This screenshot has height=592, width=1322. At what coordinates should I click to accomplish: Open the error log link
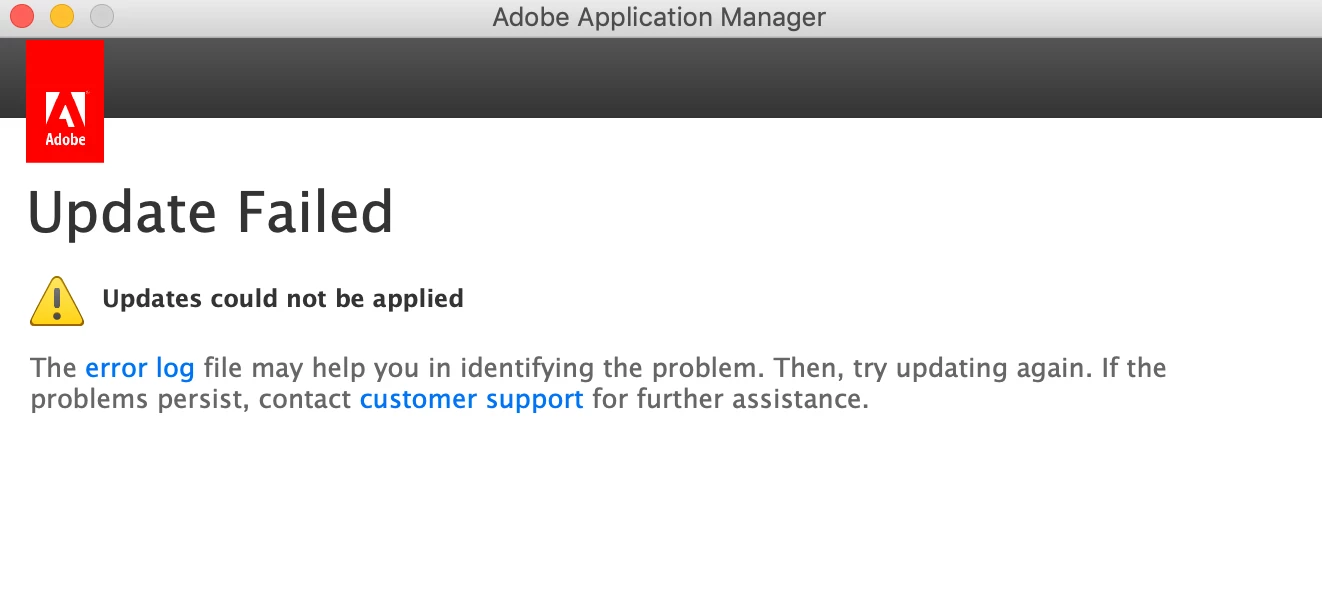(140, 368)
